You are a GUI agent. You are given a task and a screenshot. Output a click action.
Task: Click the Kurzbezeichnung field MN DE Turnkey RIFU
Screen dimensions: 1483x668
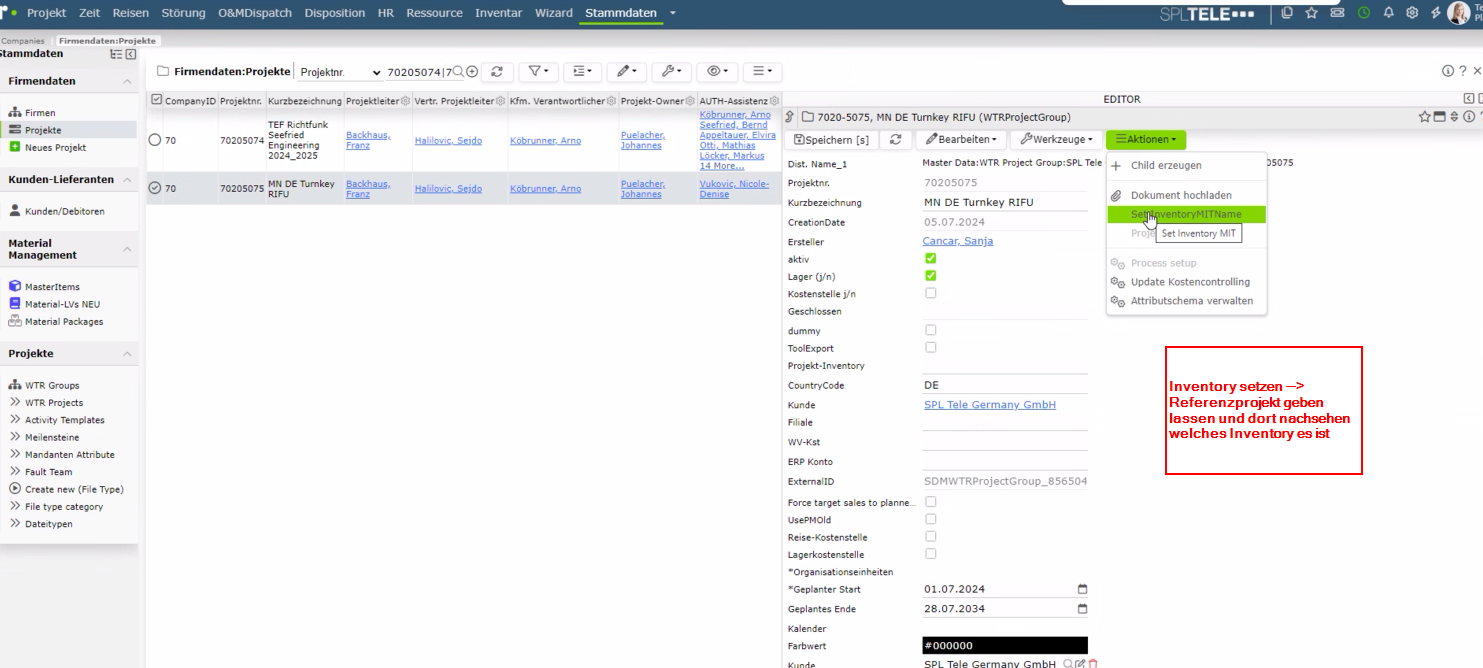click(1005, 203)
